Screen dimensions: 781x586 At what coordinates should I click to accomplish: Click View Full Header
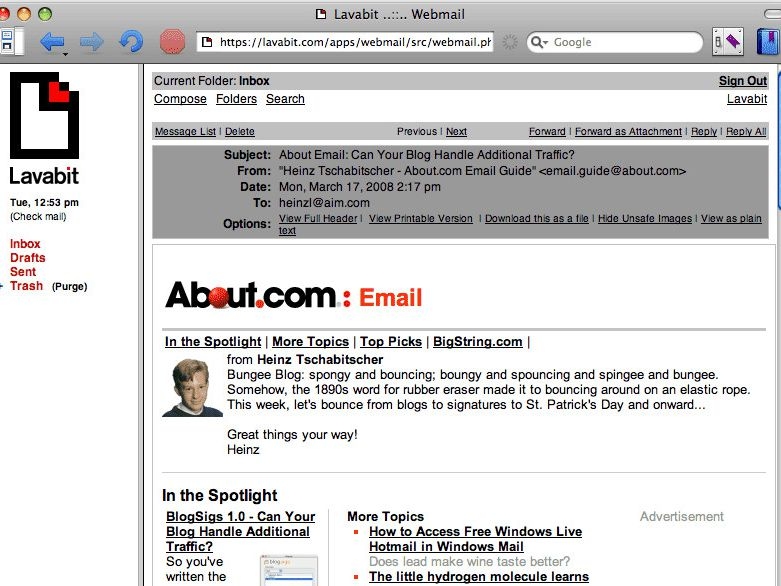[x=318, y=218]
